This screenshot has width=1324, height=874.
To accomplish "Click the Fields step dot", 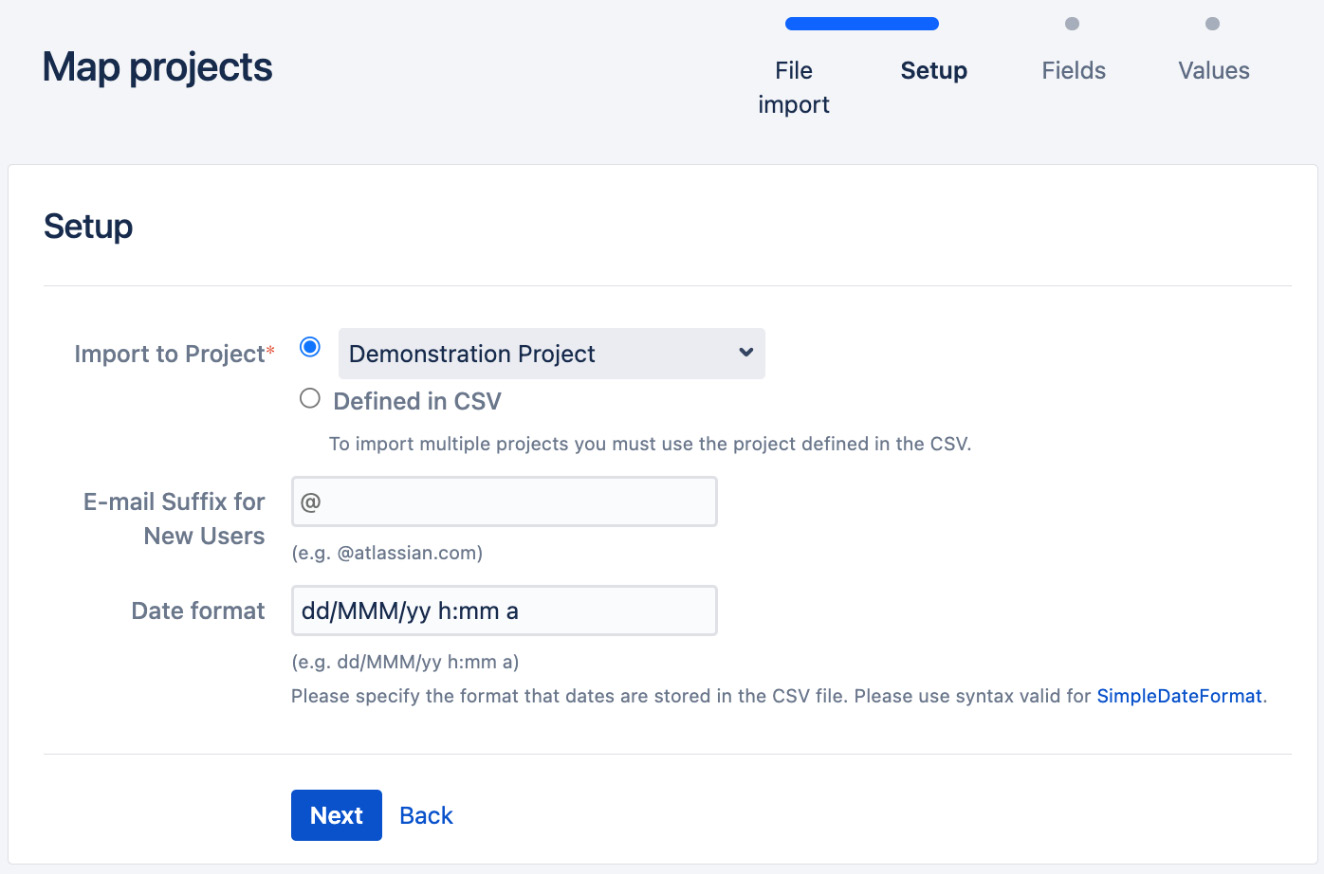I will (1072, 24).
